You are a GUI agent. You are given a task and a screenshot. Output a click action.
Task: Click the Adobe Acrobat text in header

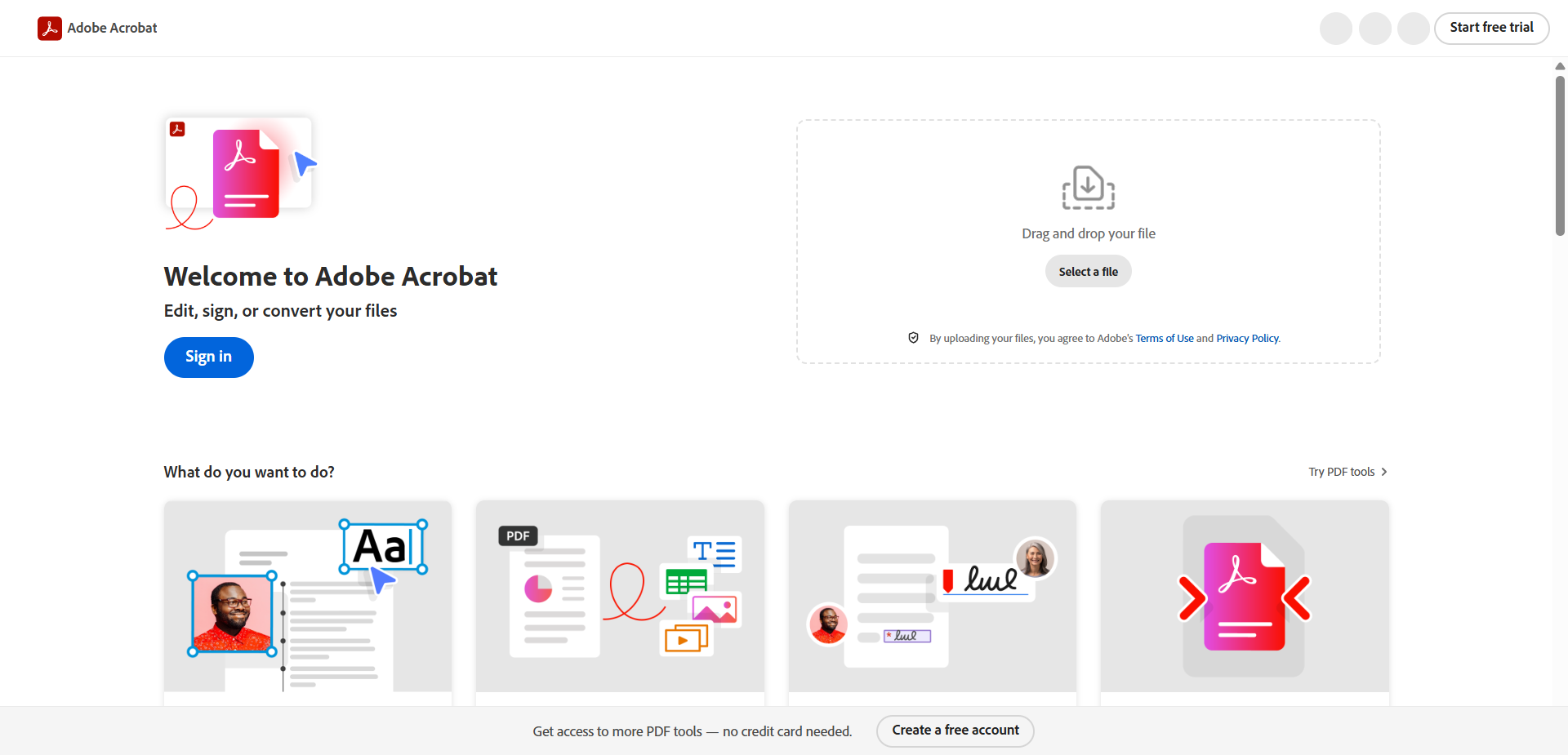tap(112, 28)
